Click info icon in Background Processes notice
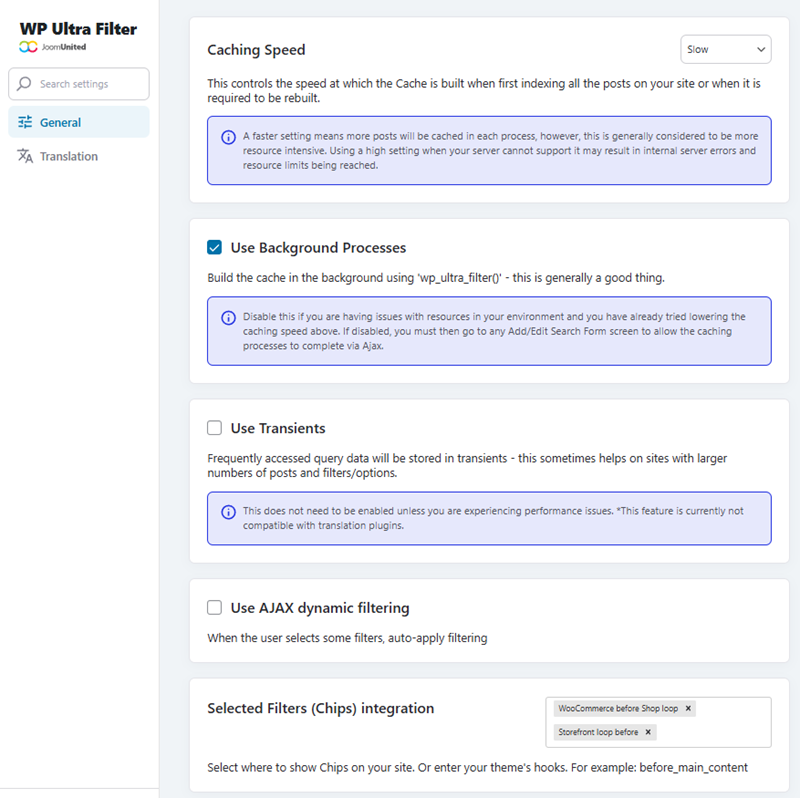The width and height of the screenshot is (800, 798). click(x=228, y=317)
